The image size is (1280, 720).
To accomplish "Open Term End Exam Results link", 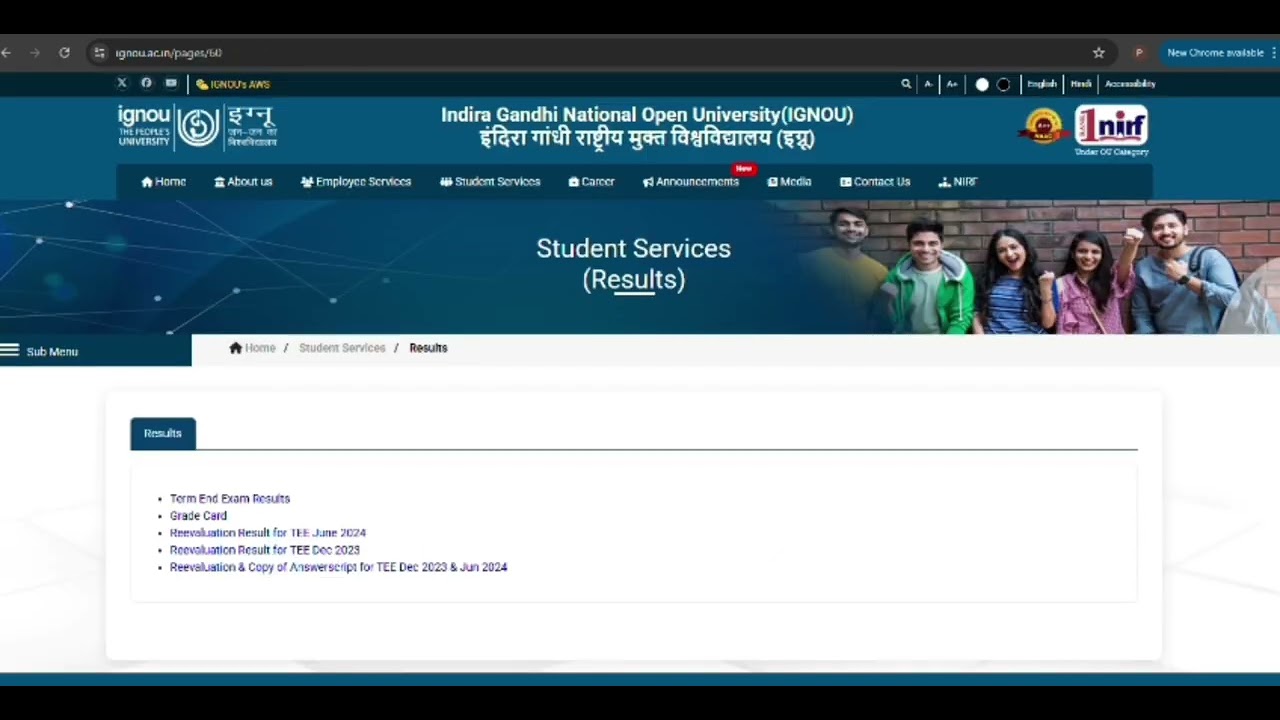I will click(230, 499).
